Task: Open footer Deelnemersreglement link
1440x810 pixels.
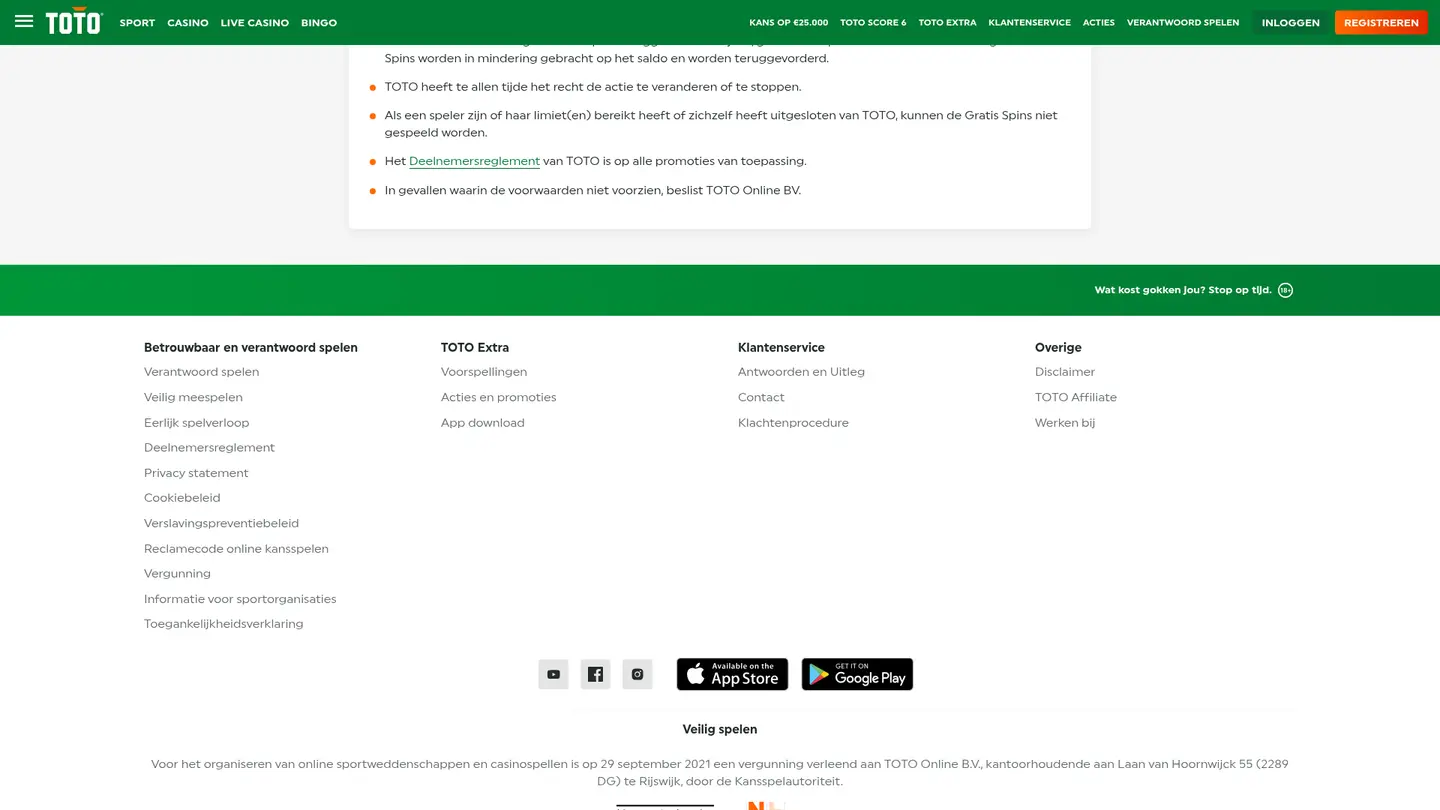Action: click(x=209, y=448)
